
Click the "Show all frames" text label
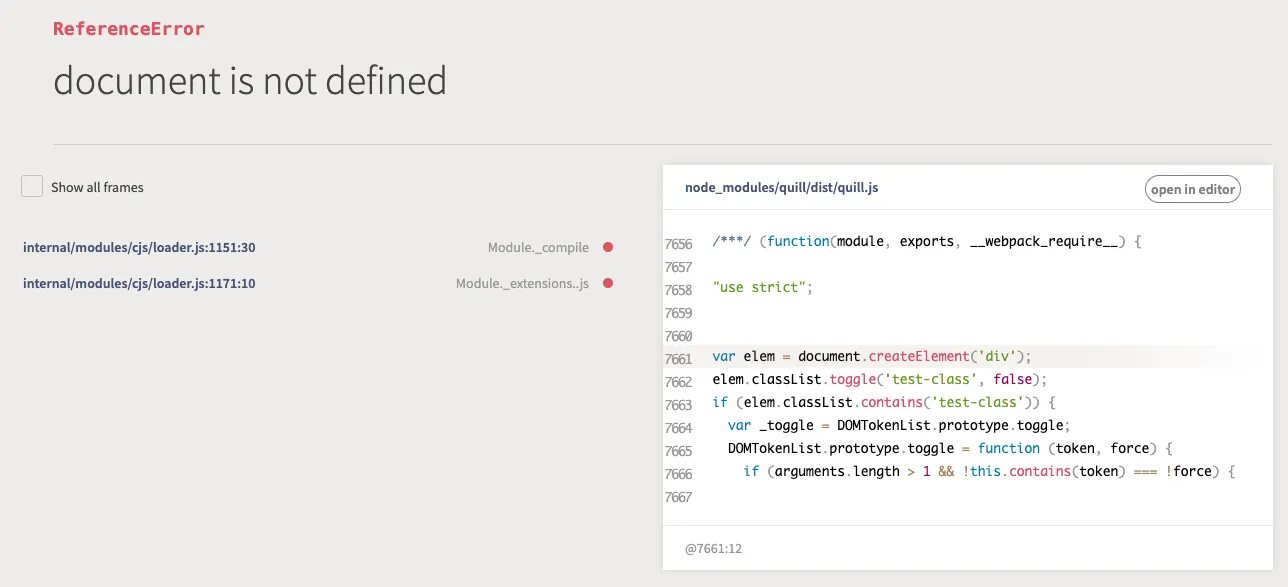tap(97, 187)
